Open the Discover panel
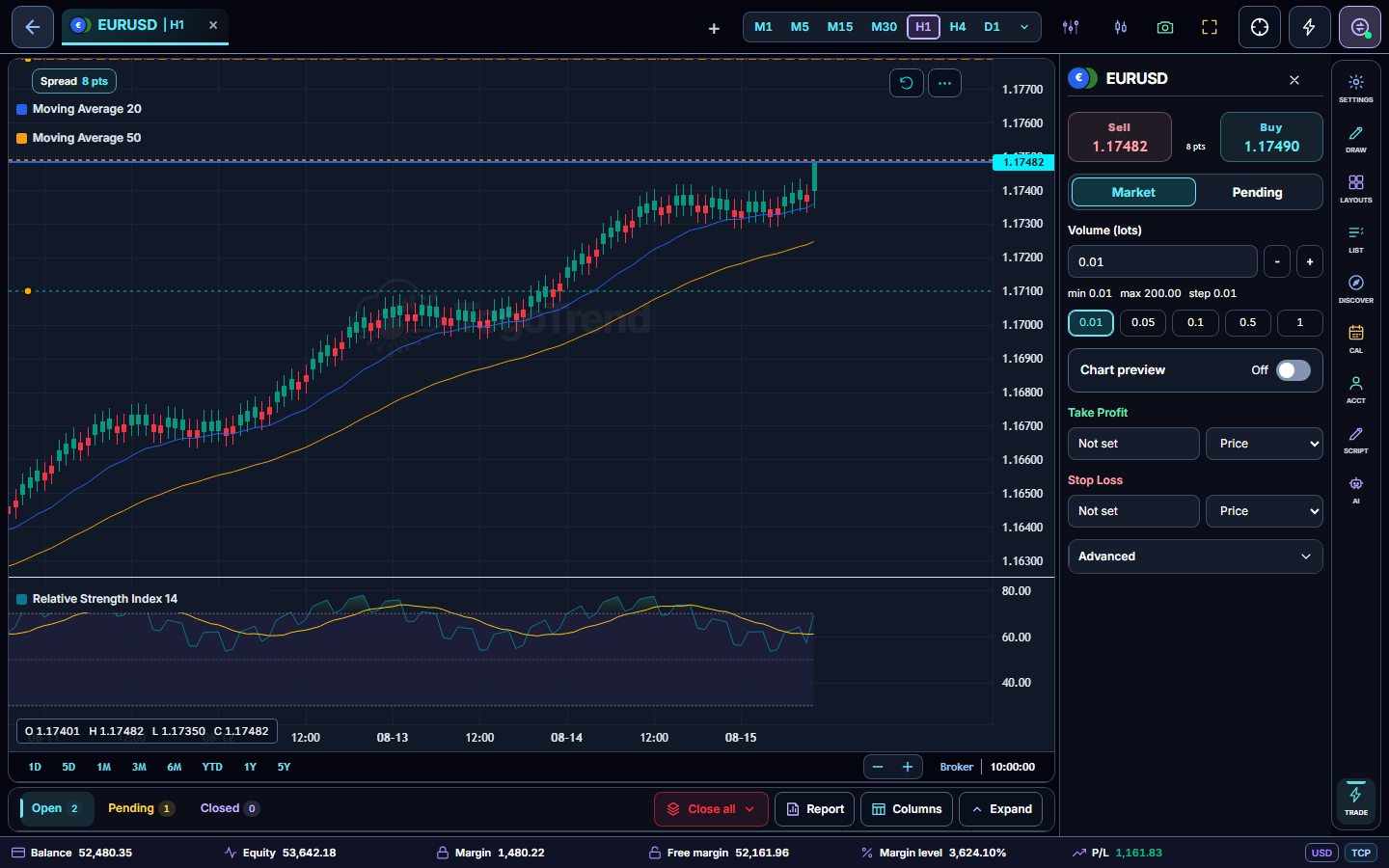This screenshot has width=1389, height=868. click(x=1356, y=287)
